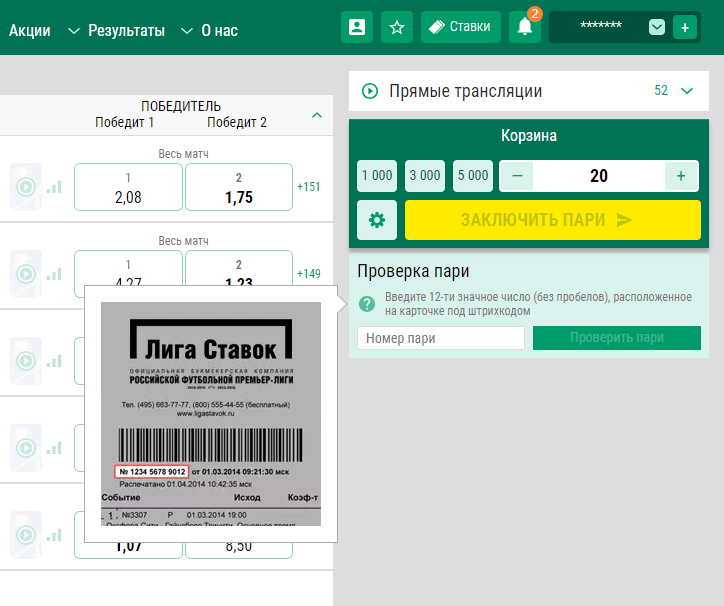Open statistics bars in 2,08 match row
Screen dimensions: 724x606
(54, 187)
